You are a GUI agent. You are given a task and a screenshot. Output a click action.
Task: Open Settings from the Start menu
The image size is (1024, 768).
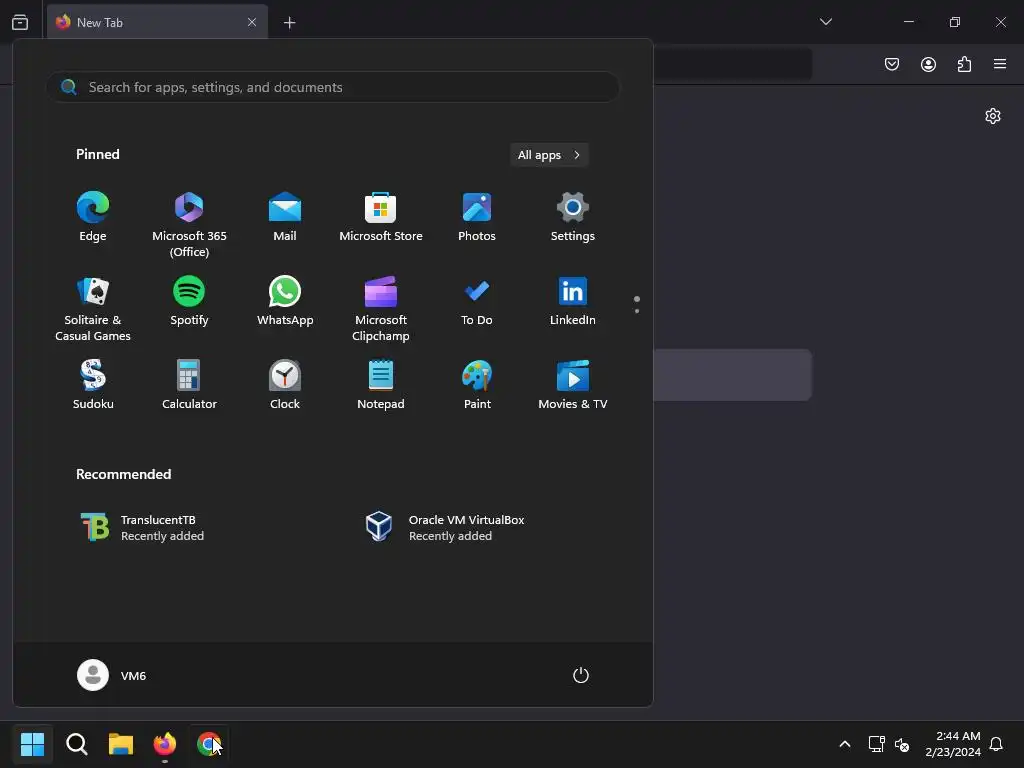(x=573, y=217)
